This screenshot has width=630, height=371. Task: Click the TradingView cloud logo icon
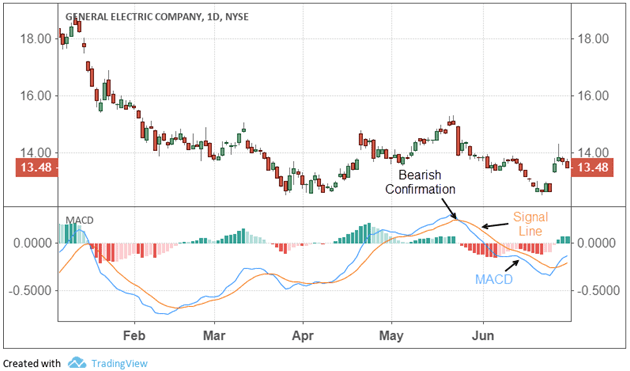[77, 363]
